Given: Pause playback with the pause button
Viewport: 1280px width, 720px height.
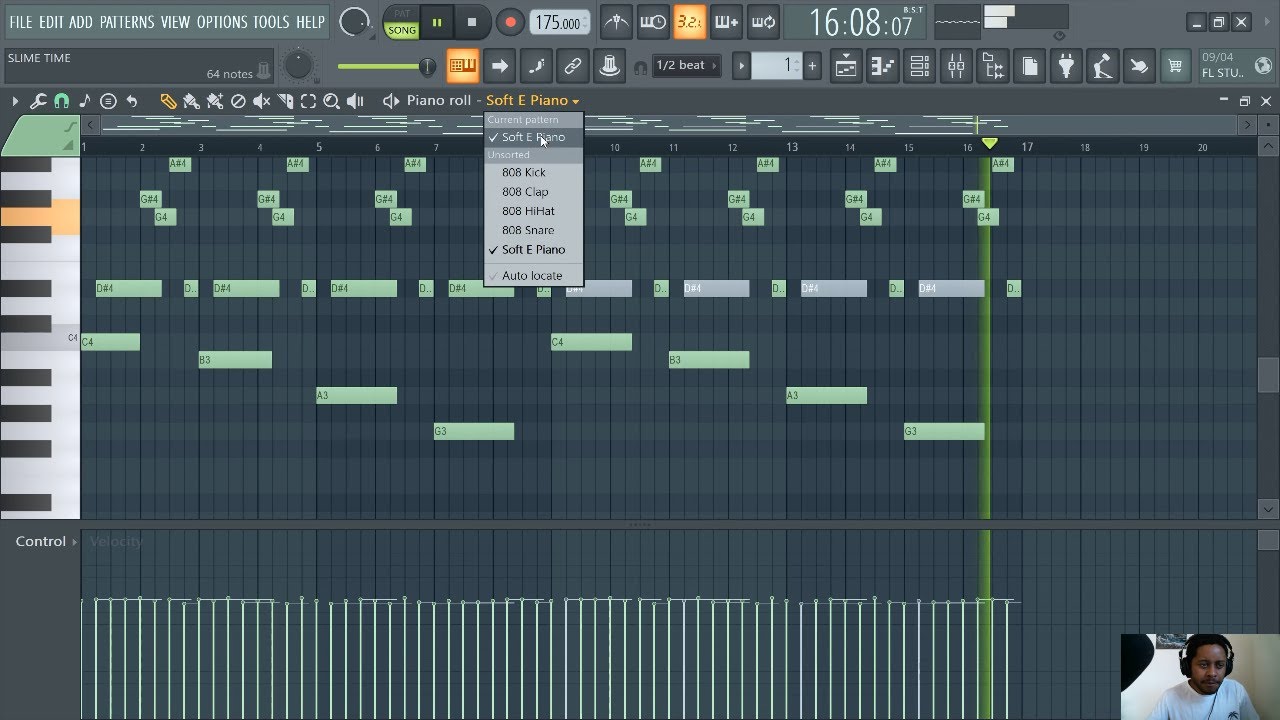Looking at the screenshot, I should [x=437, y=22].
